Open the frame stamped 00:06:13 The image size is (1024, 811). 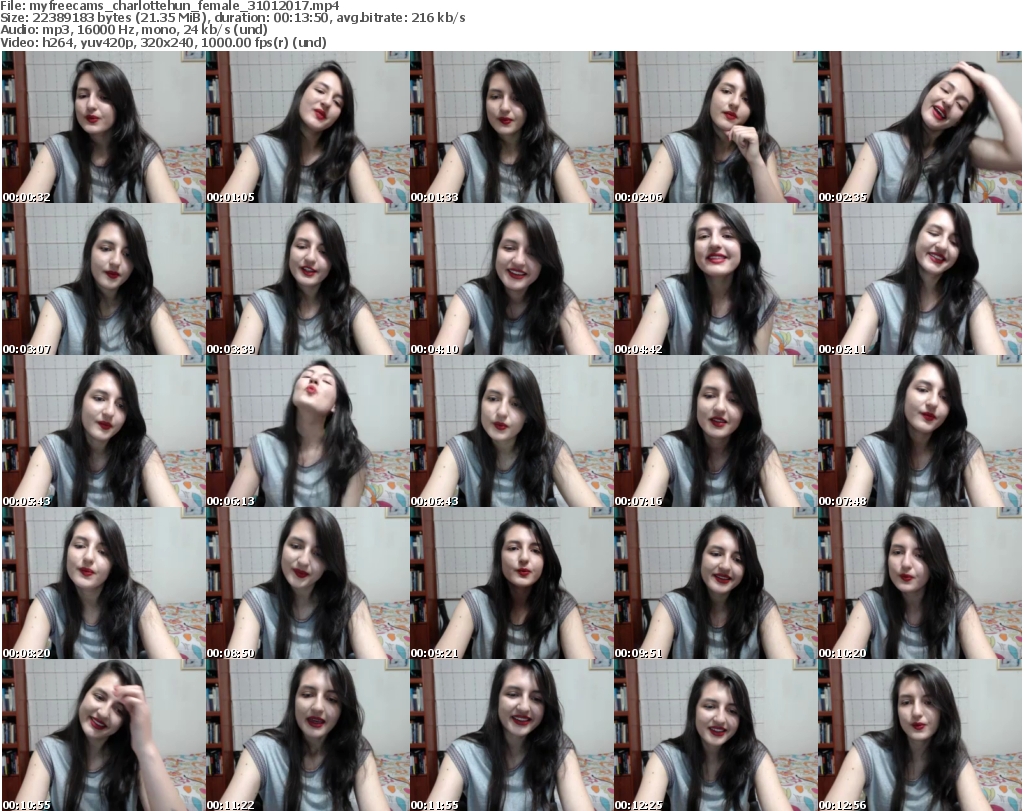pyautogui.click(x=306, y=431)
